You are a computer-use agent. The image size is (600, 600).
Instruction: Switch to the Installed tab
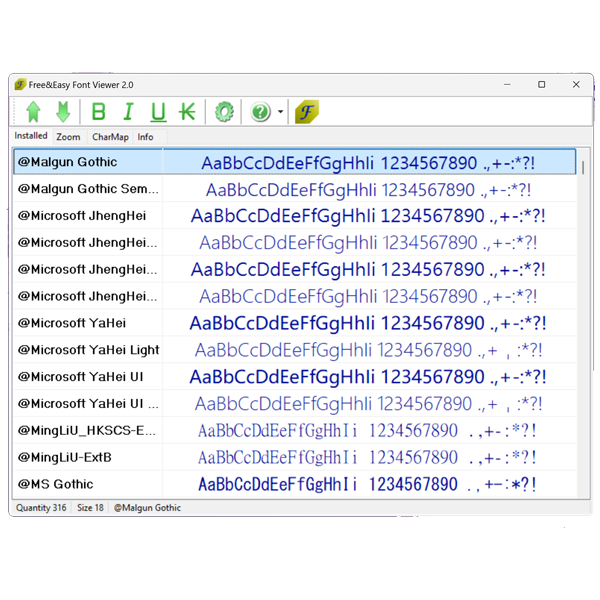click(31, 136)
